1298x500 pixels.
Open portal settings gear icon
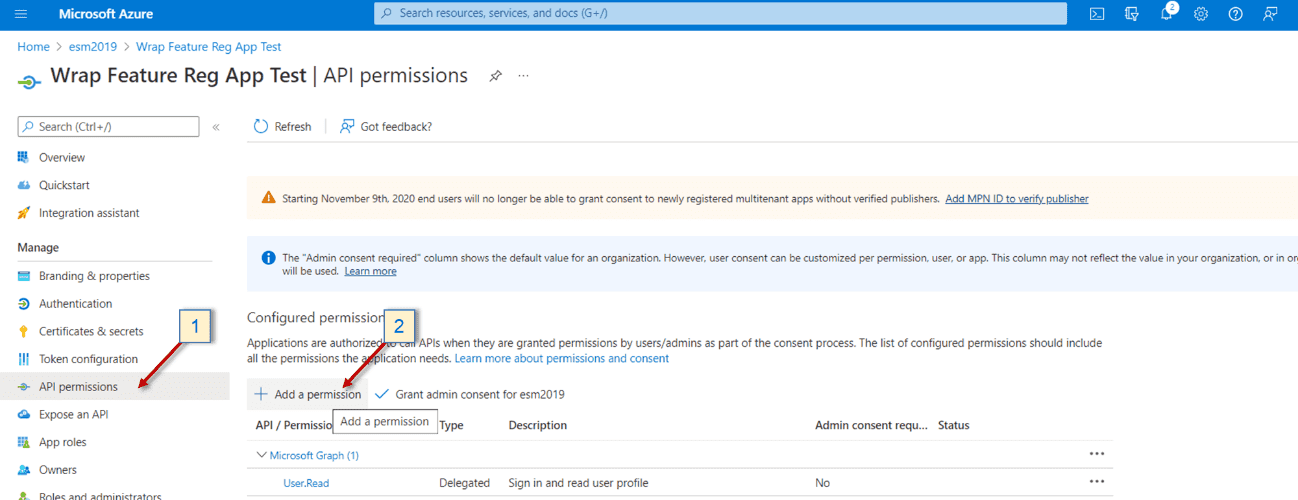(x=1201, y=14)
